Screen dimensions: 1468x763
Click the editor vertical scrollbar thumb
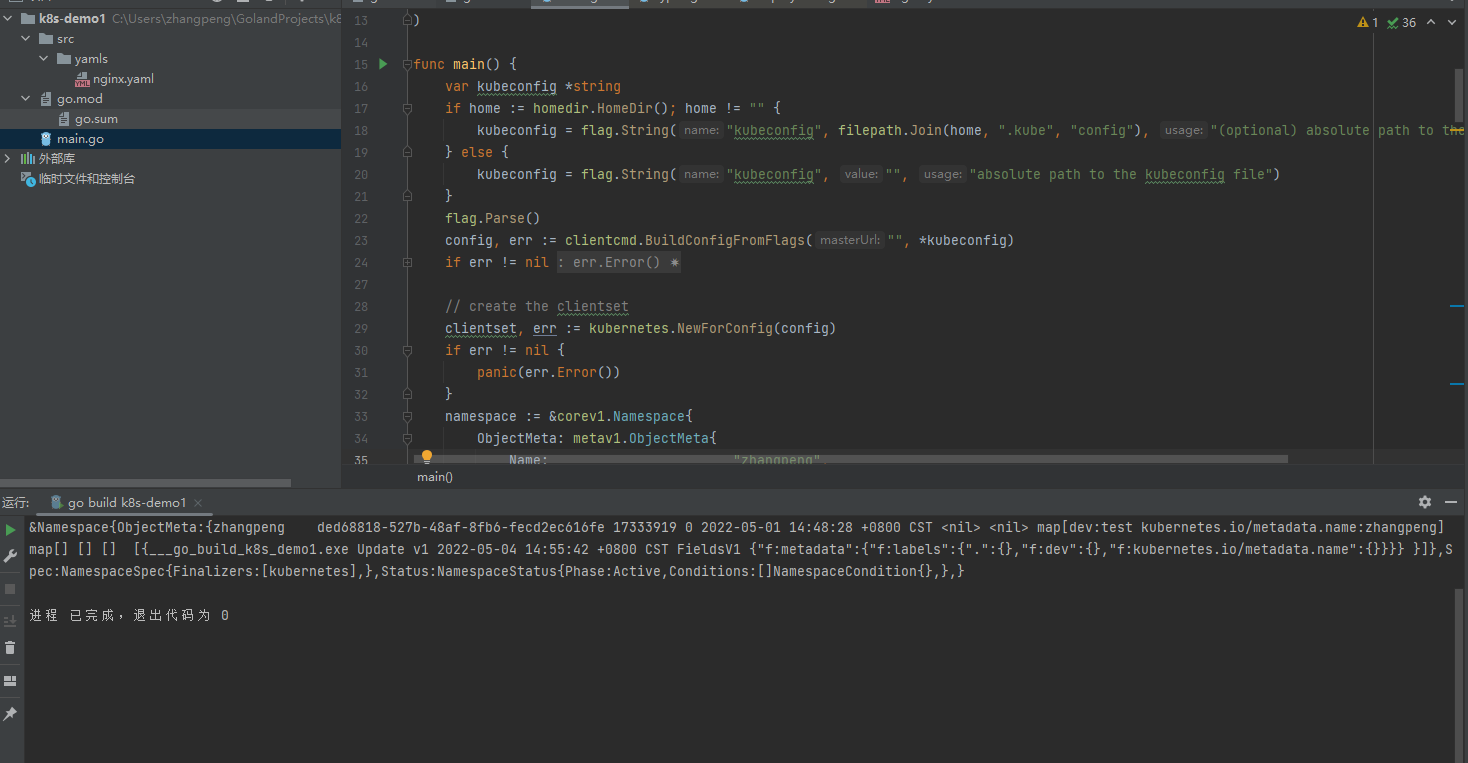[x=1459, y=95]
